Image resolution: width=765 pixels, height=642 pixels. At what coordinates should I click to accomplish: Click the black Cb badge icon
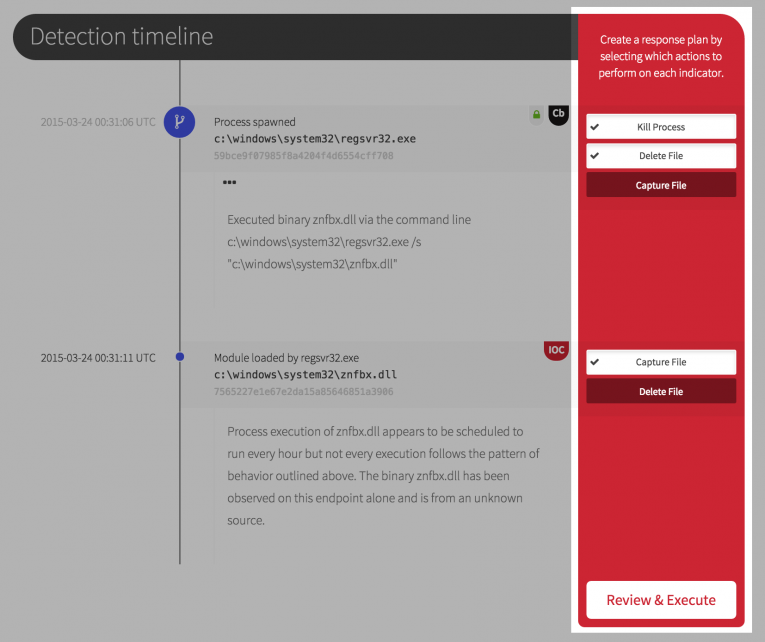(559, 114)
